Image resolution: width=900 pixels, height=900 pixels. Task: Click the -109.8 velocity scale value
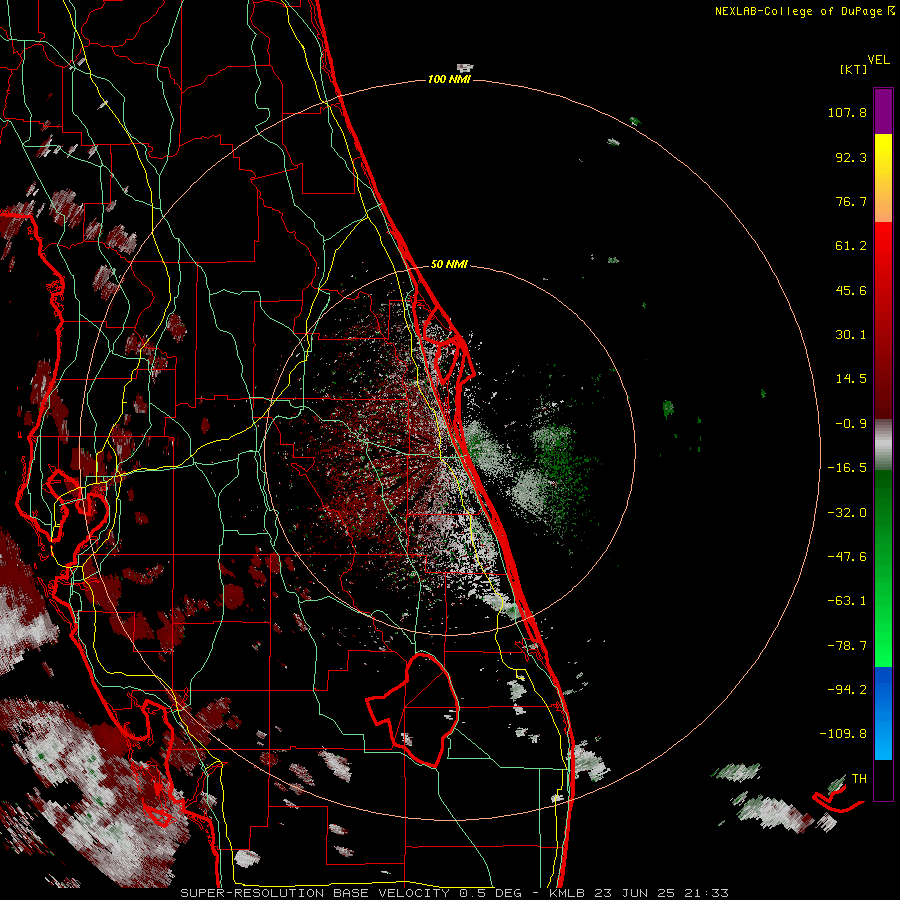click(844, 734)
